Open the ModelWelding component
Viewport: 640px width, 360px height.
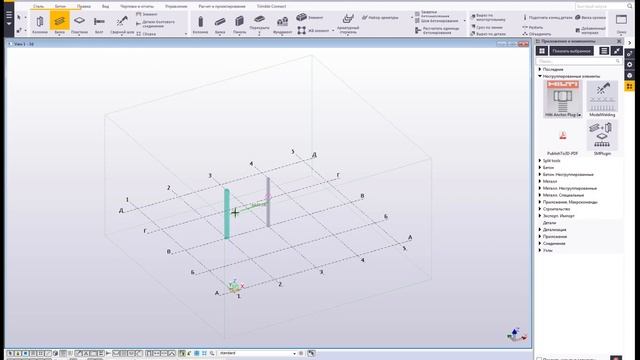(x=602, y=99)
